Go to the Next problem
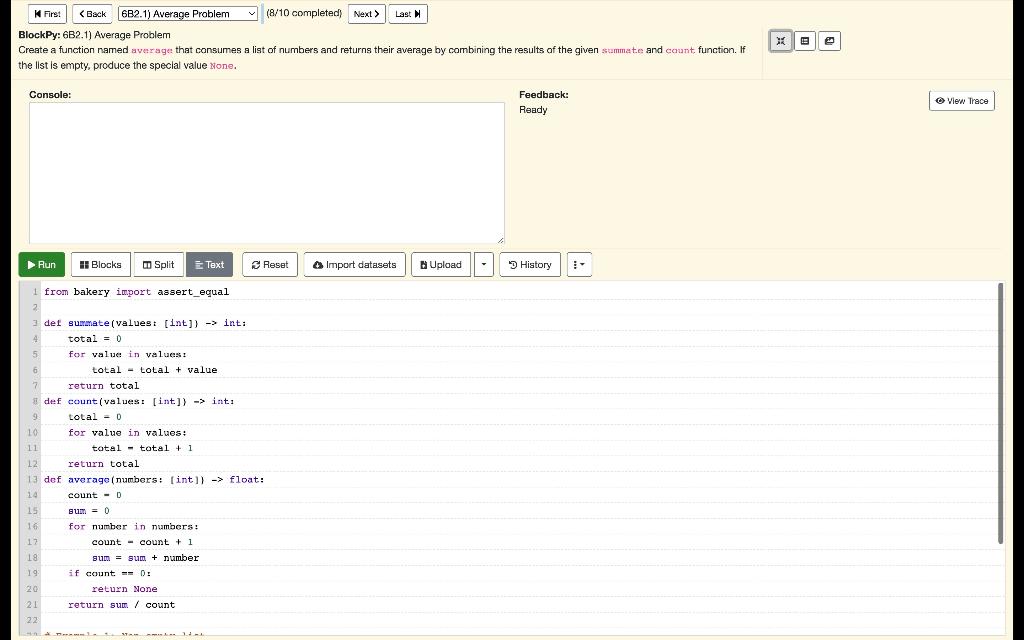Screen dimensions: 1024x640 click(366, 14)
